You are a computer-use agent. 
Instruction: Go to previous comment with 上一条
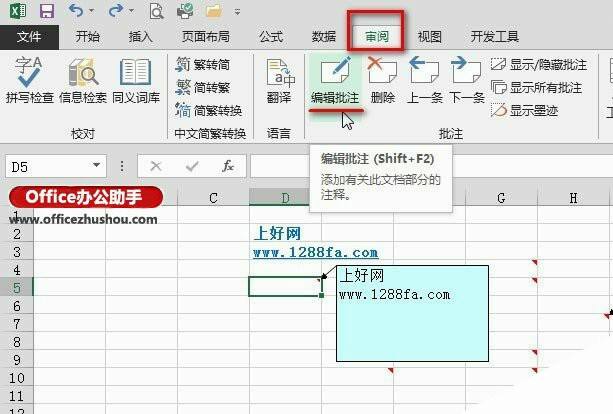[425, 81]
